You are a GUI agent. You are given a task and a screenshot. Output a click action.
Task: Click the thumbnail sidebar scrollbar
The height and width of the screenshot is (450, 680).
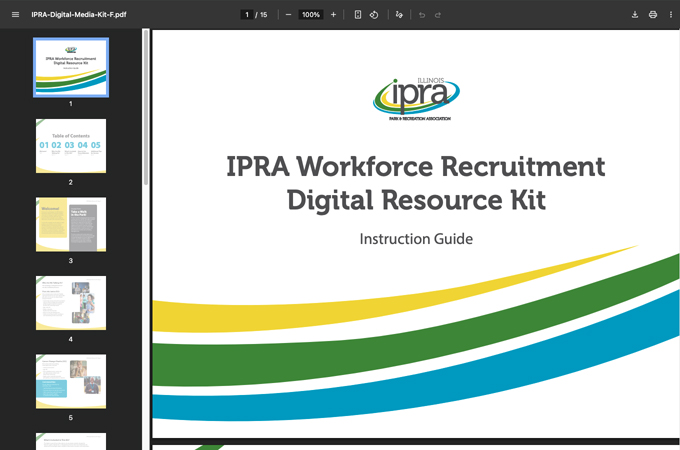pyautogui.click(x=146, y=107)
